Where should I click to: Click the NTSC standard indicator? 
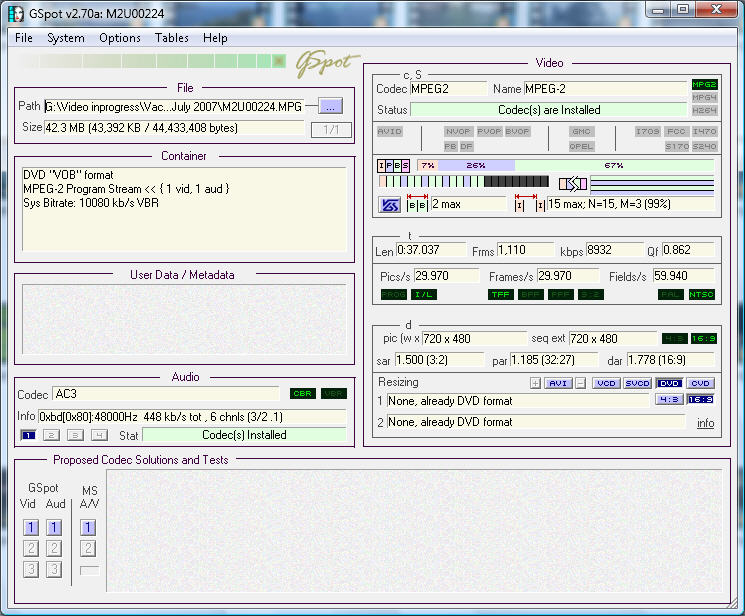click(x=701, y=295)
